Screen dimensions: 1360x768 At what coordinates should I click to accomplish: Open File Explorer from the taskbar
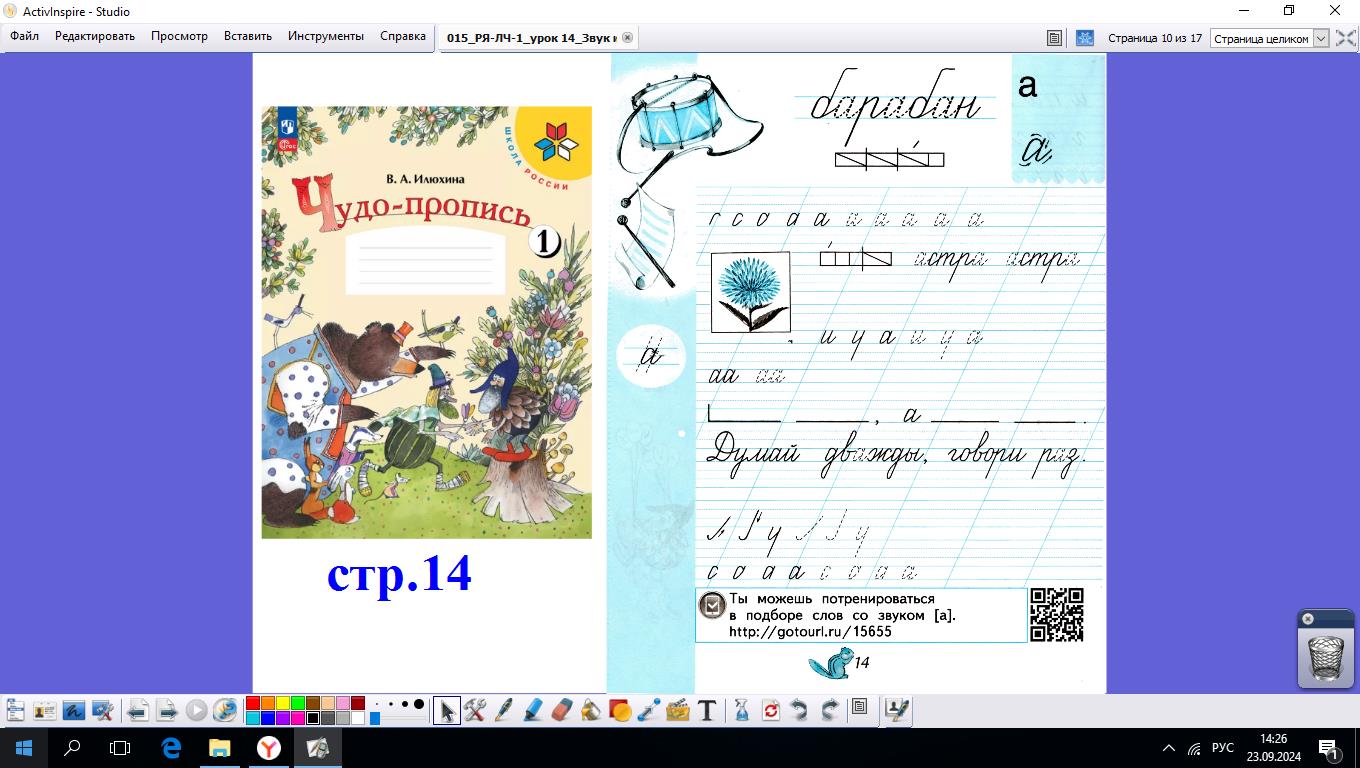[x=219, y=748]
